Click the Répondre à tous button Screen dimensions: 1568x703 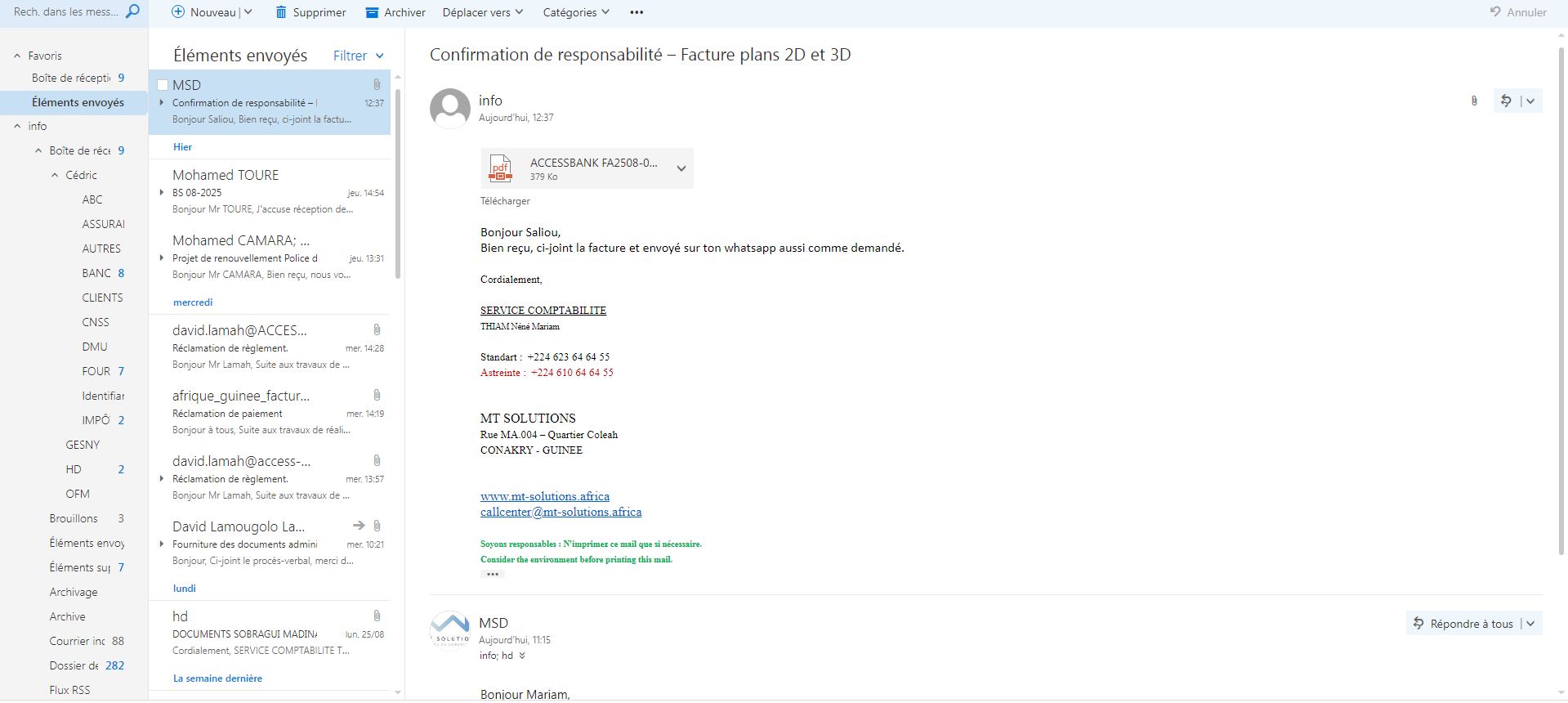[x=1464, y=624]
